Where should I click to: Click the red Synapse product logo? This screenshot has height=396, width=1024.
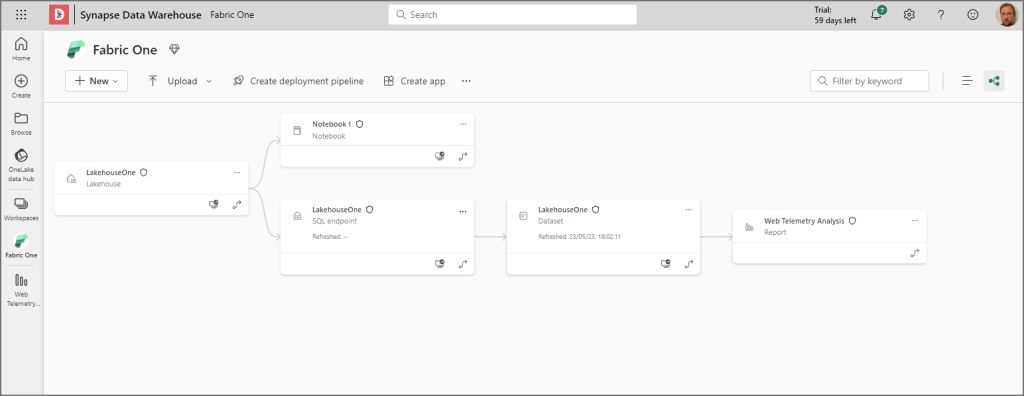click(x=59, y=14)
